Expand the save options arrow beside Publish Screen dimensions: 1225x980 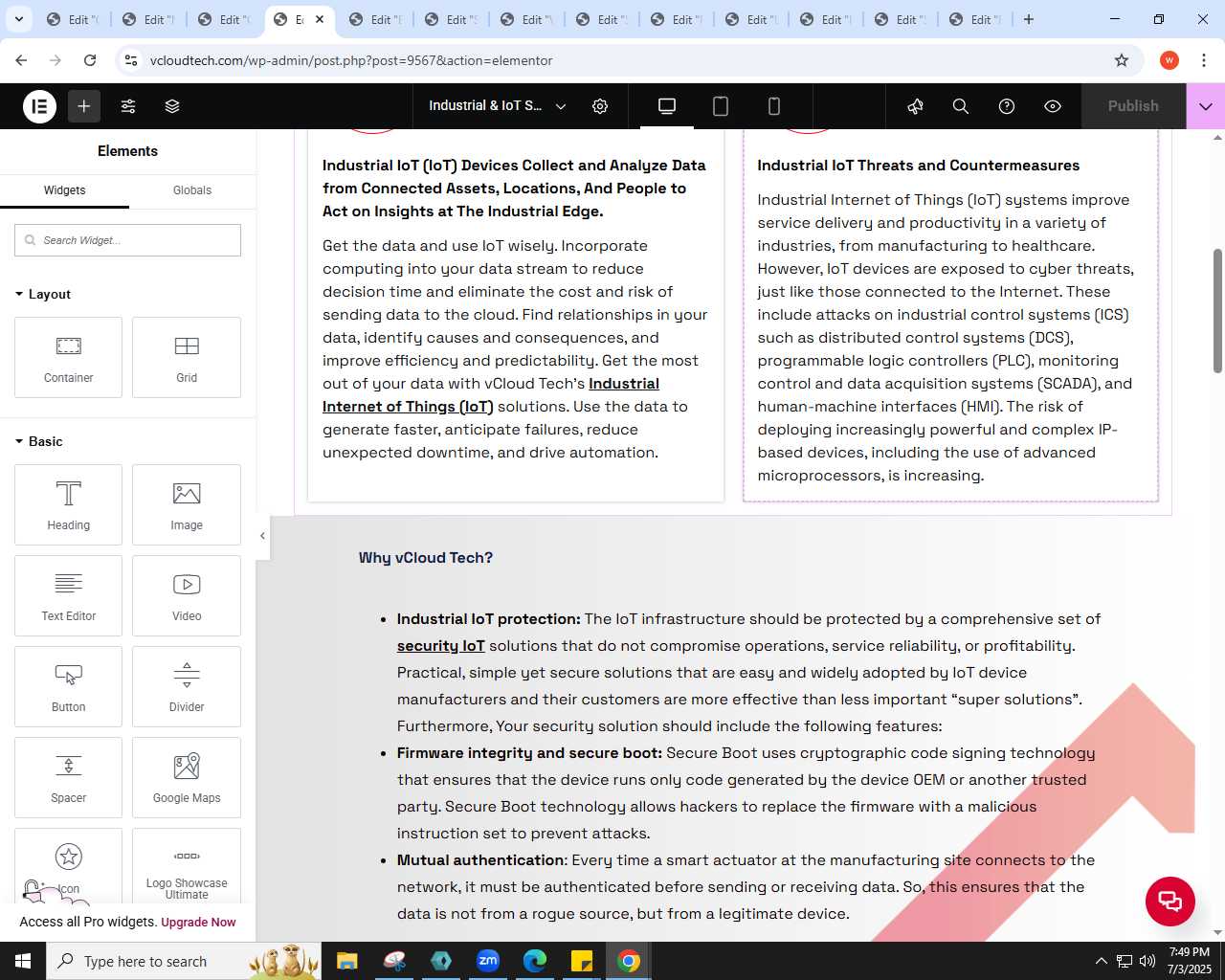pyautogui.click(x=1206, y=106)
